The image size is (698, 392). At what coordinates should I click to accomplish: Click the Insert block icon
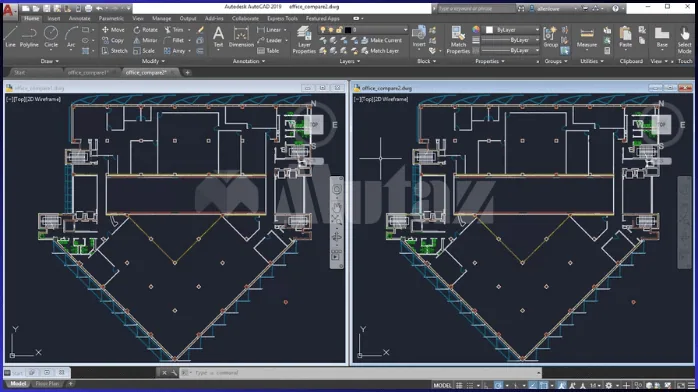point(418,36)
